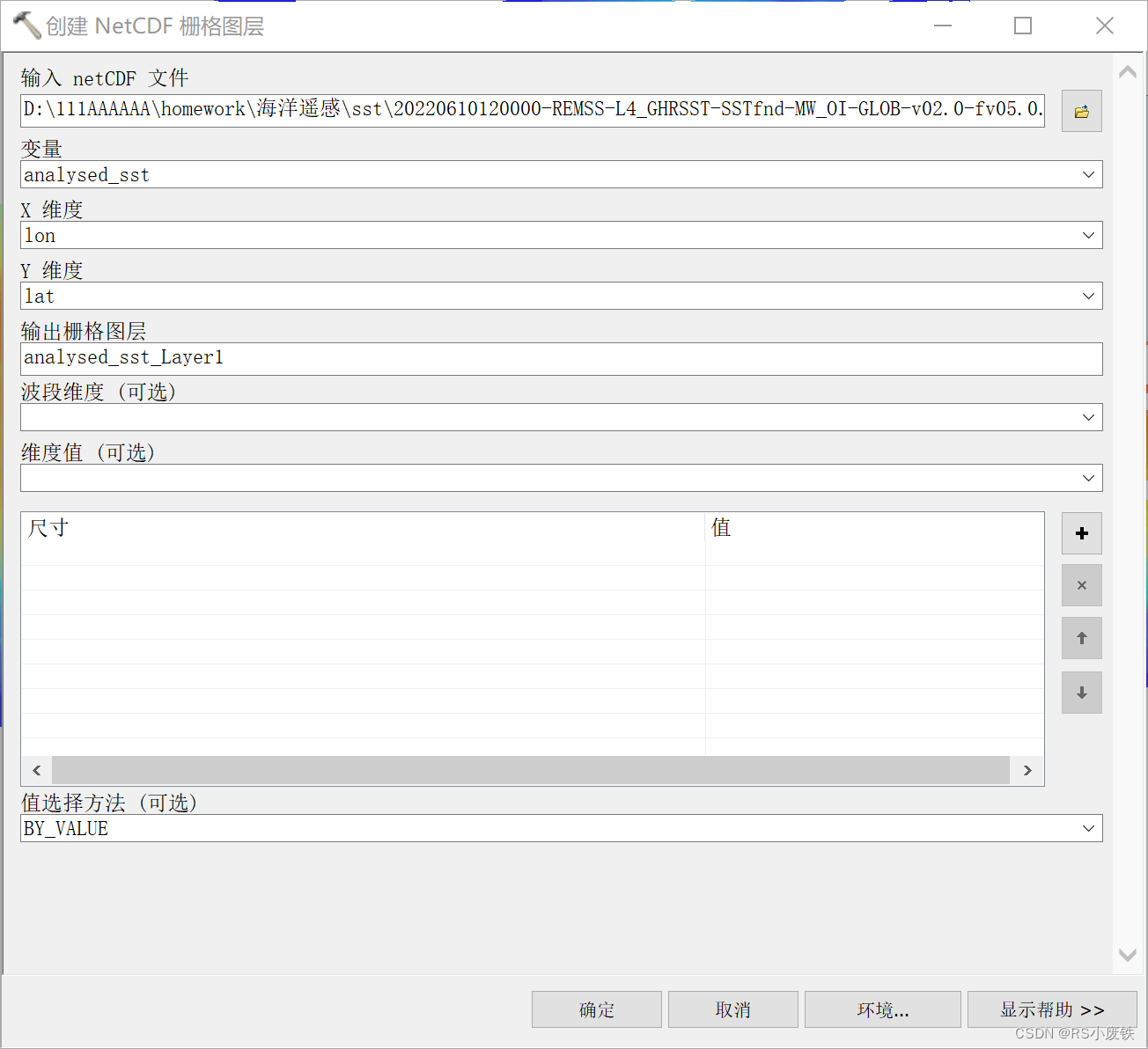Open the browse dialog for netCDF input file
Screen dimensions: 1148x1049
(x=1081, y=110)
